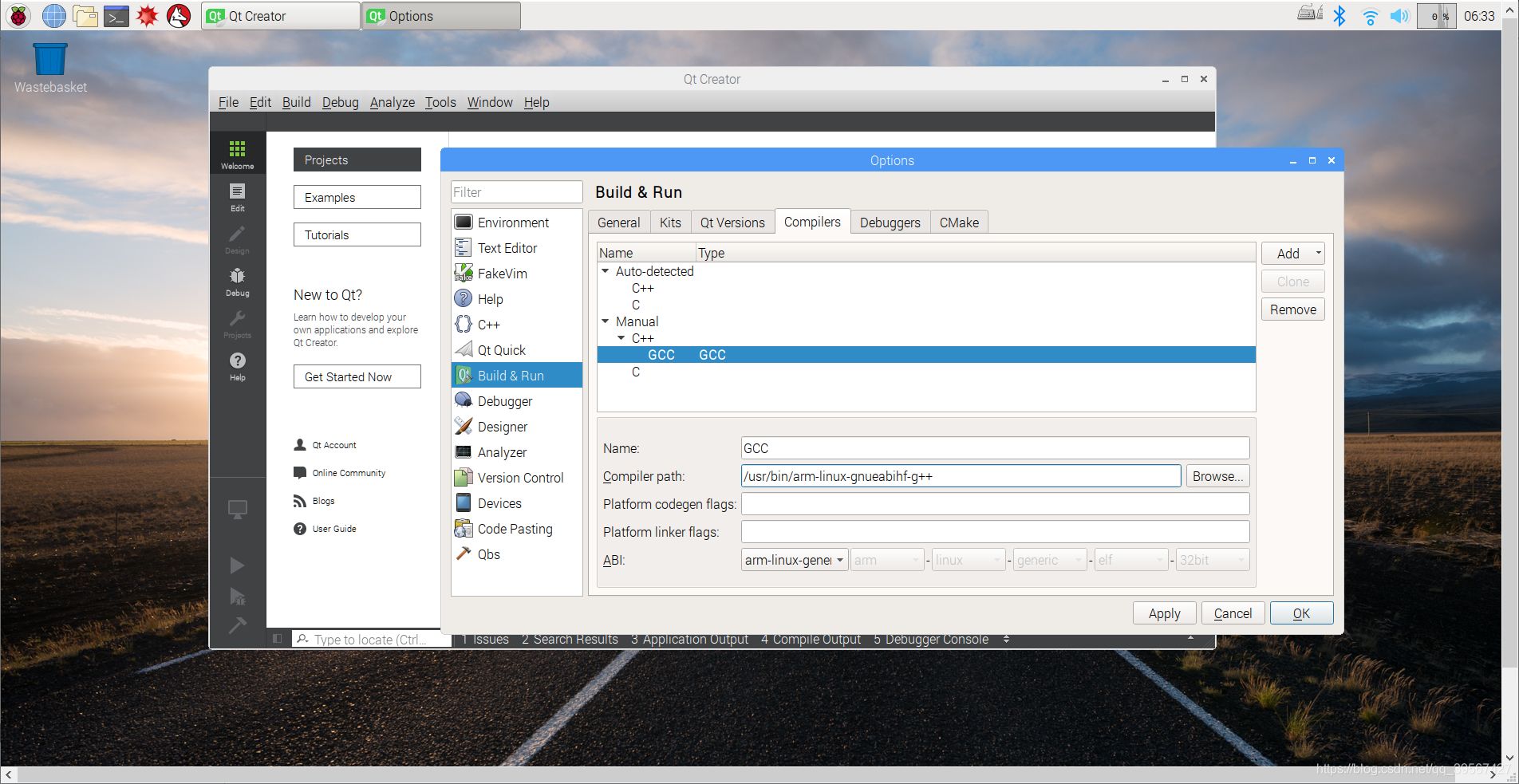Switch to the Qt Versions tab

732,223
